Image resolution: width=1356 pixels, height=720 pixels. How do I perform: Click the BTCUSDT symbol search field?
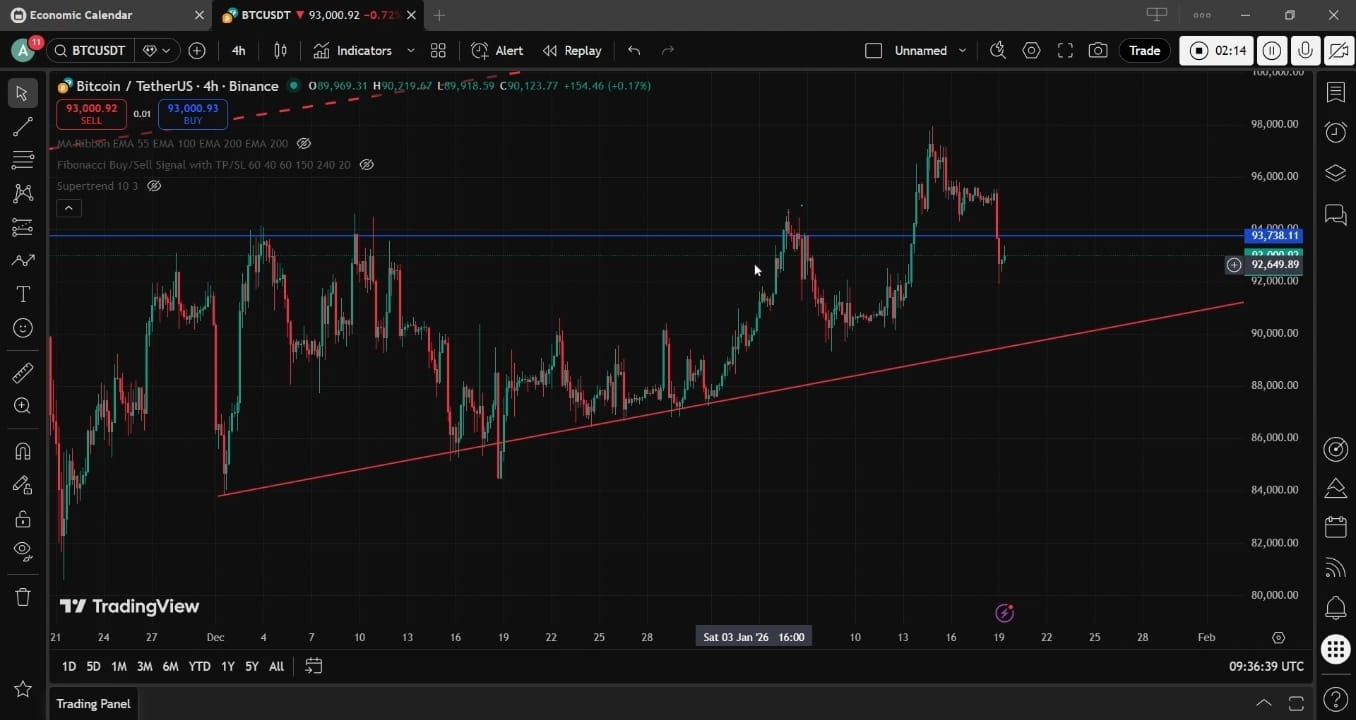point(89,51)
